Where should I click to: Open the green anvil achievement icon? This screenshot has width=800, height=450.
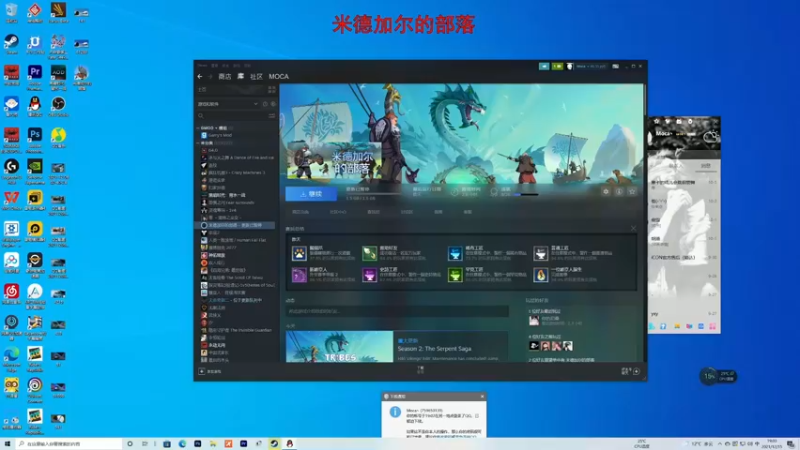[x=455, y=274]
